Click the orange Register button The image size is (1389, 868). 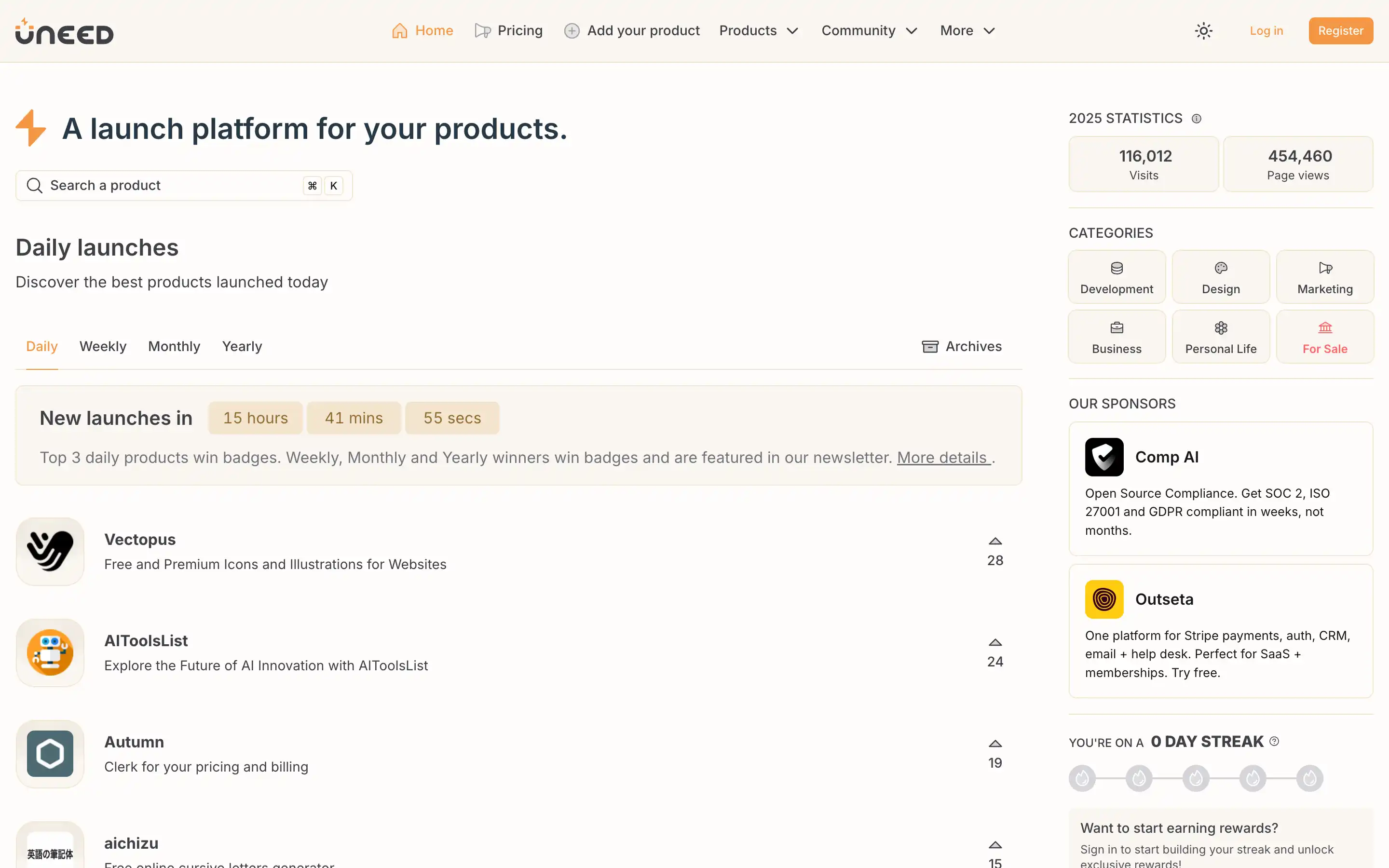coord(1341,31)
